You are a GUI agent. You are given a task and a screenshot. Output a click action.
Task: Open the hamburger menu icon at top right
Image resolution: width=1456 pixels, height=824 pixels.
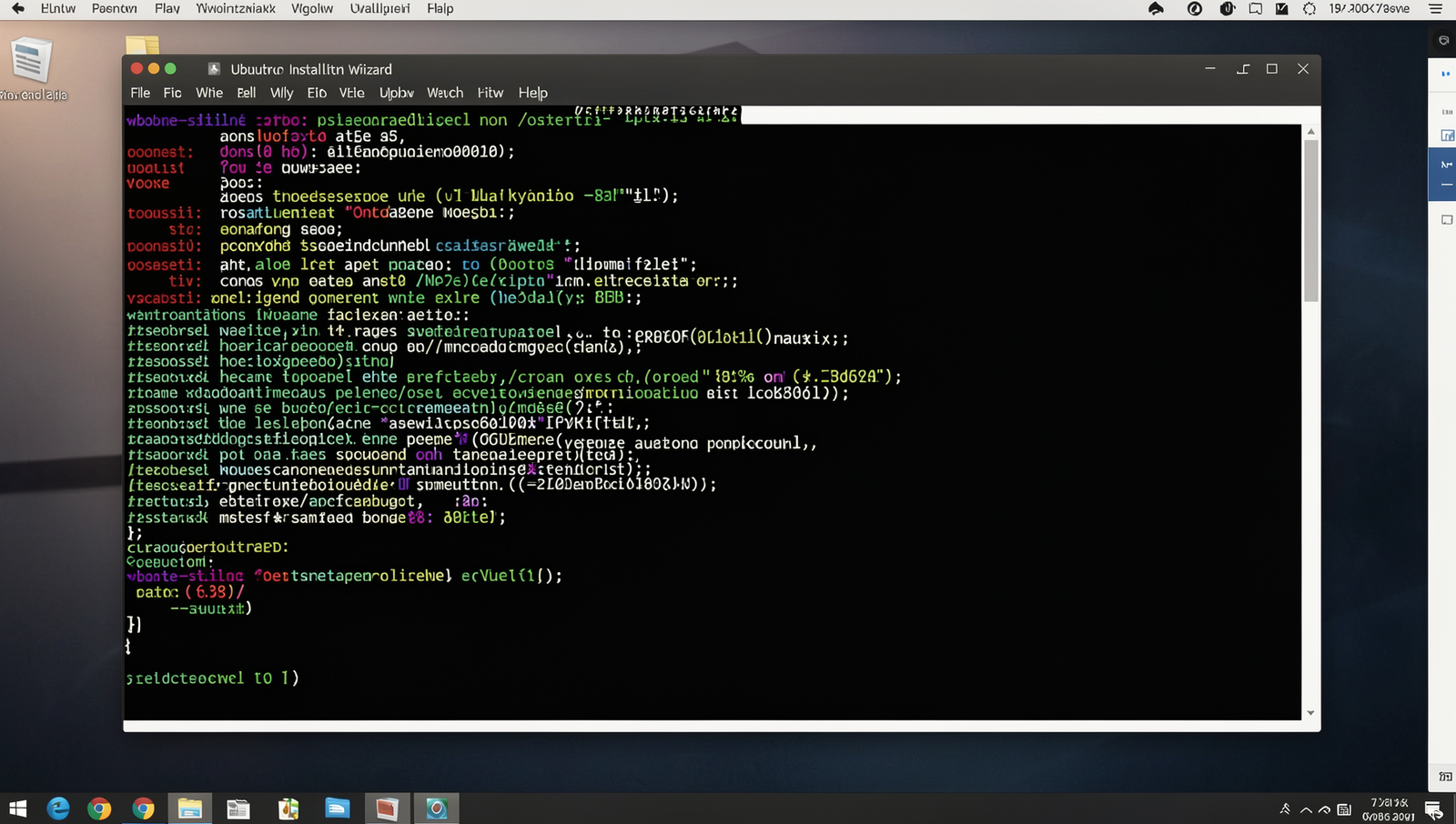click(x=1436, y=8)
